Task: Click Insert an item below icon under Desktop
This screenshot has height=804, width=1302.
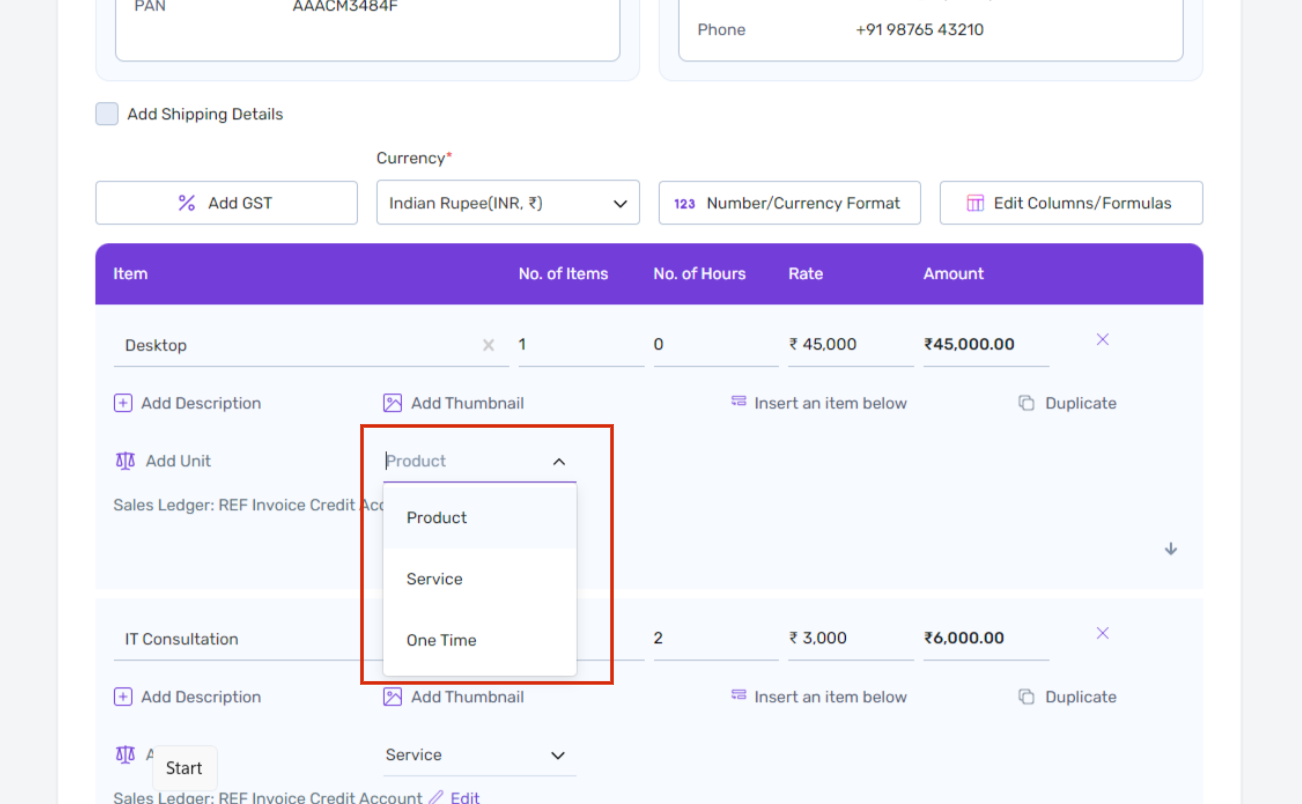Action: (x=739, y=401)
